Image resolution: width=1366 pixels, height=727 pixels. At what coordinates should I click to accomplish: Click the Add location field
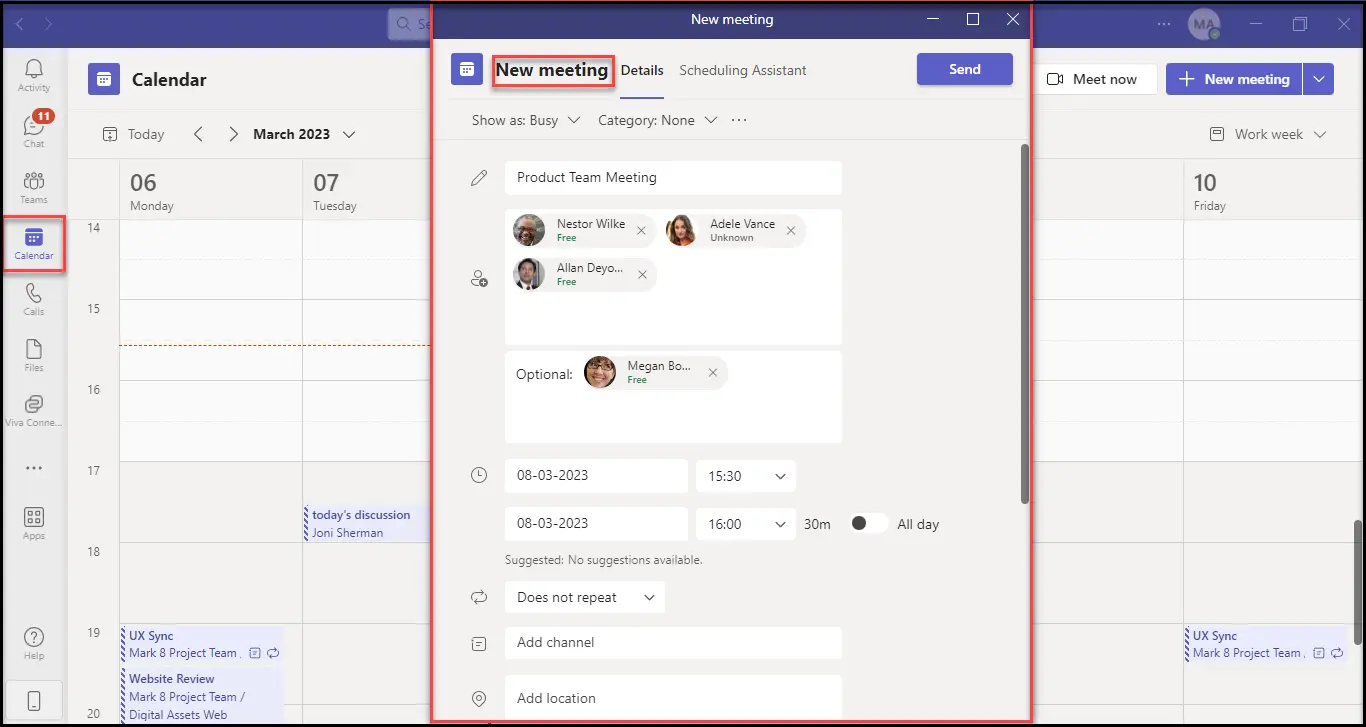tap(672, 698)
